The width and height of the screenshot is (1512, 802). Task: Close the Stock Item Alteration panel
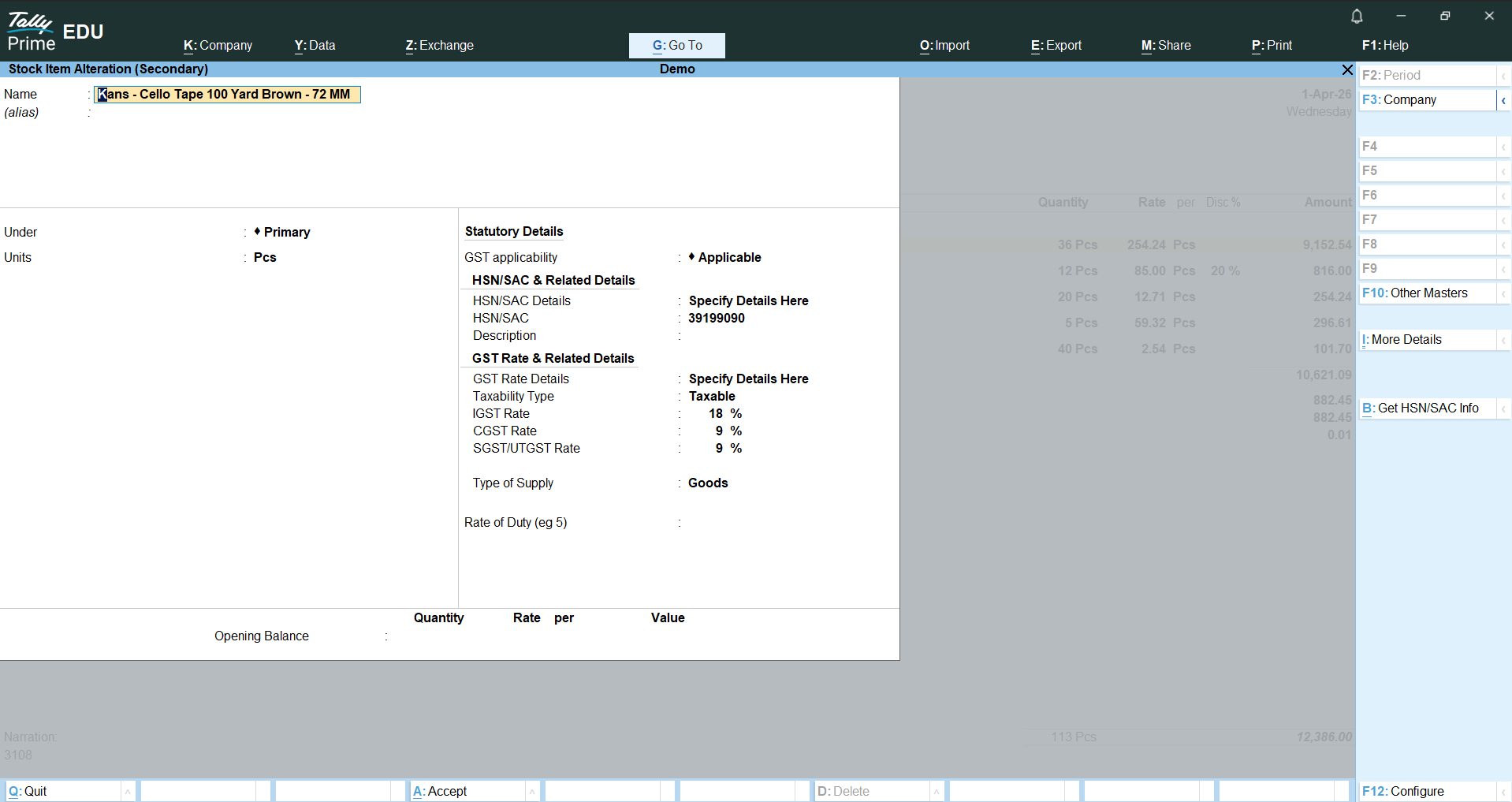pyautogui.click(x=1347, y=69)
